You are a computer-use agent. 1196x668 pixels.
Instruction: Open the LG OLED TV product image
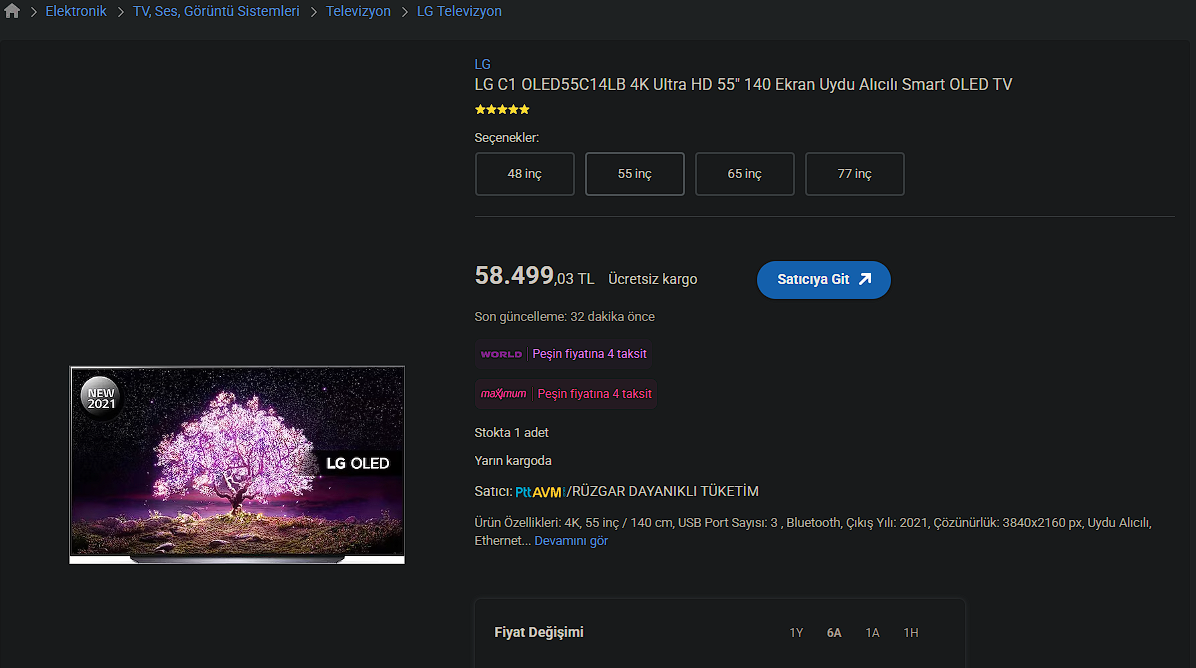coord(237,465)
